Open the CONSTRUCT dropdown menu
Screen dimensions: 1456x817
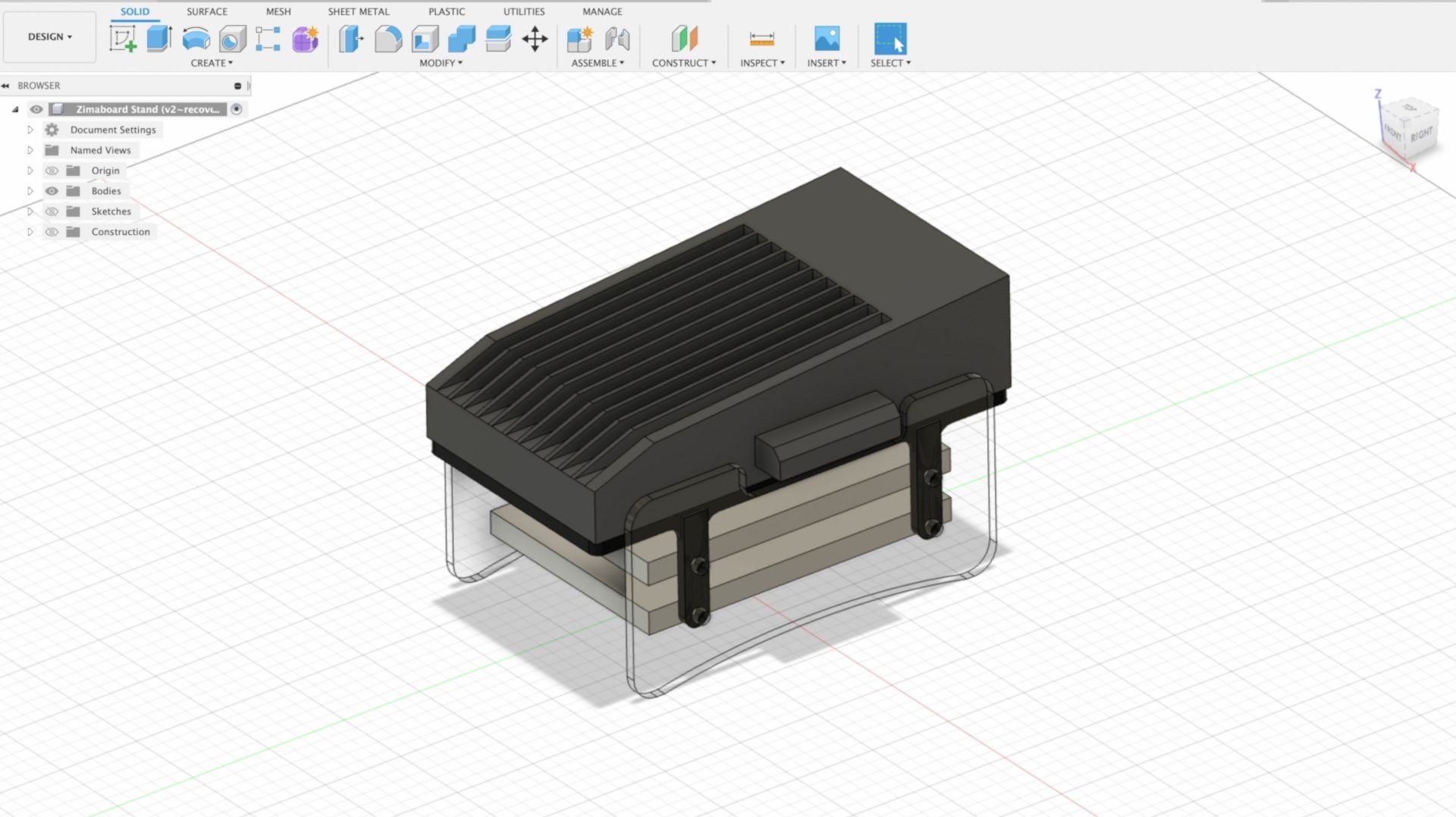[683, 63]
